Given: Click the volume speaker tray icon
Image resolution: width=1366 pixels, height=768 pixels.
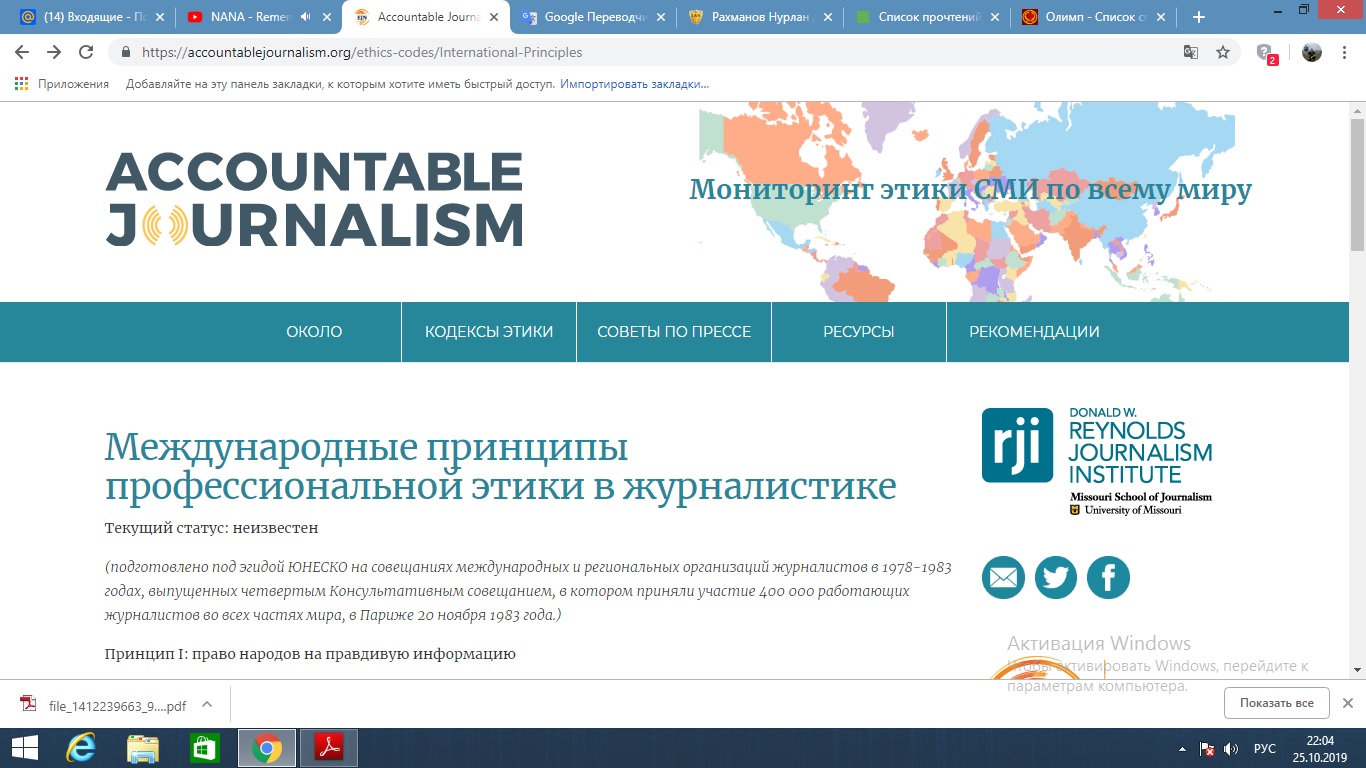Looking at the screenshot, I should click(1231, 749).
